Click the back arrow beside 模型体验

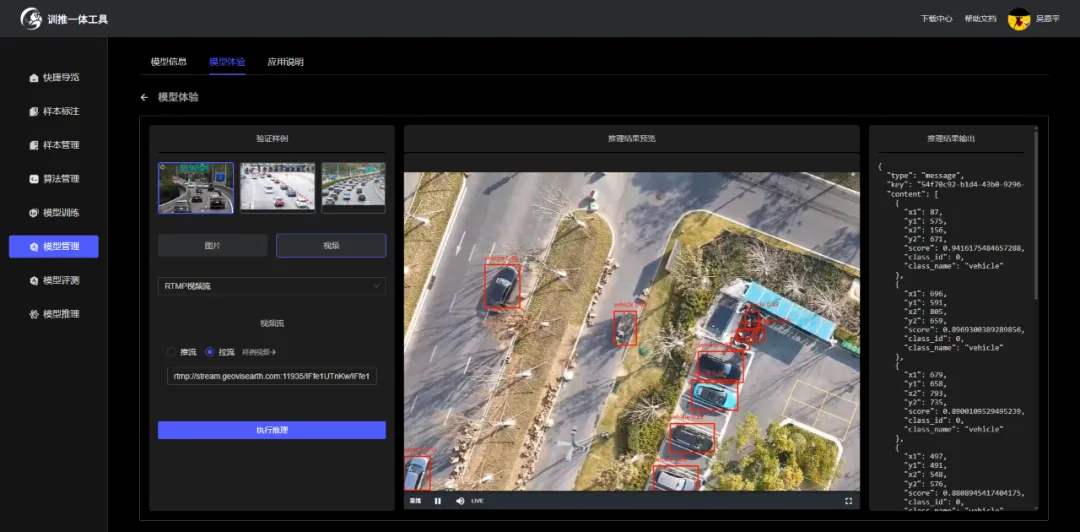point(144,98)
